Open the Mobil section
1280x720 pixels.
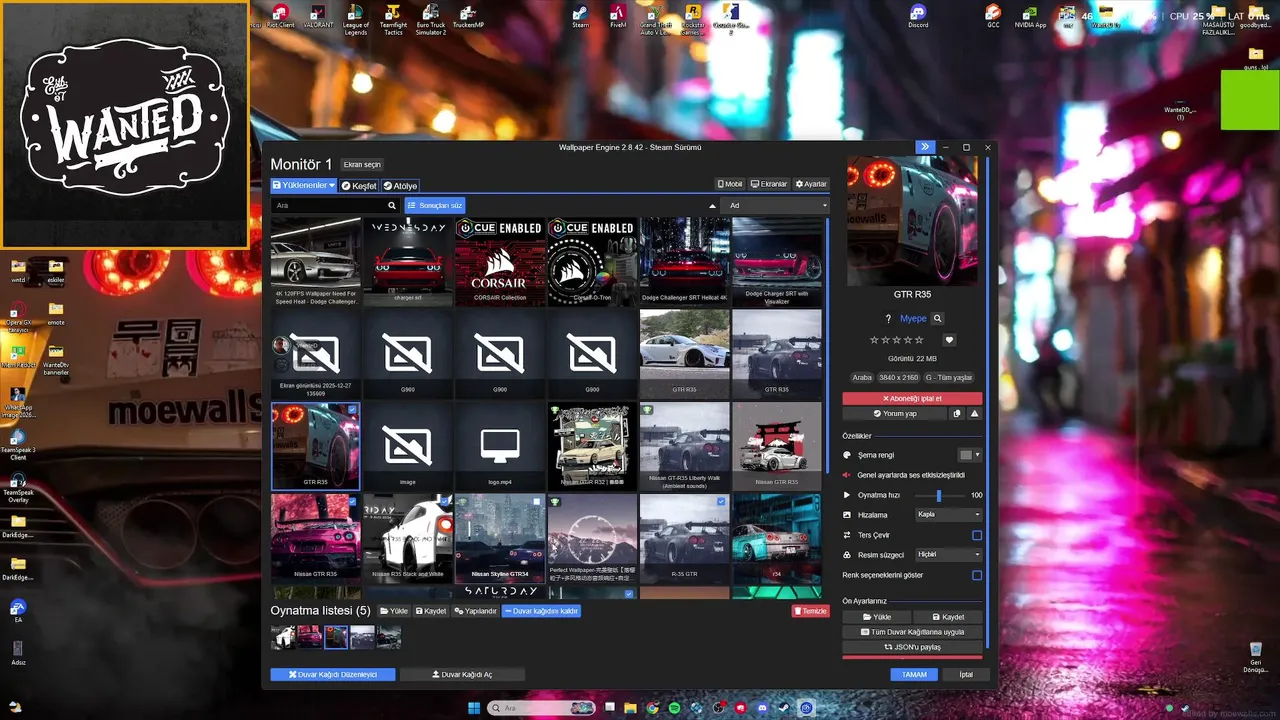coord(731,184)
